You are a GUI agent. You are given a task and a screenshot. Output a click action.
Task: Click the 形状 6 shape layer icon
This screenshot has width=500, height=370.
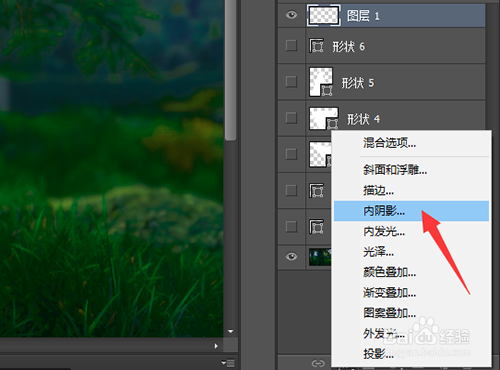pos(316,46)
